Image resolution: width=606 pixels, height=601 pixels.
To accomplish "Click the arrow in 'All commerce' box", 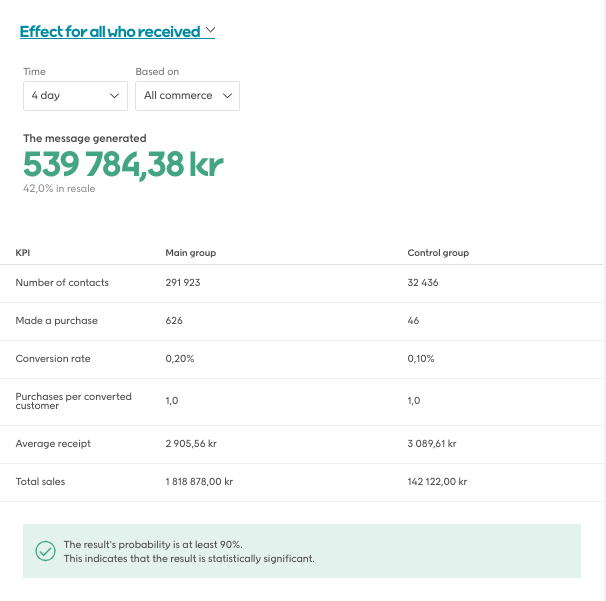I will (x=227, y=96).
